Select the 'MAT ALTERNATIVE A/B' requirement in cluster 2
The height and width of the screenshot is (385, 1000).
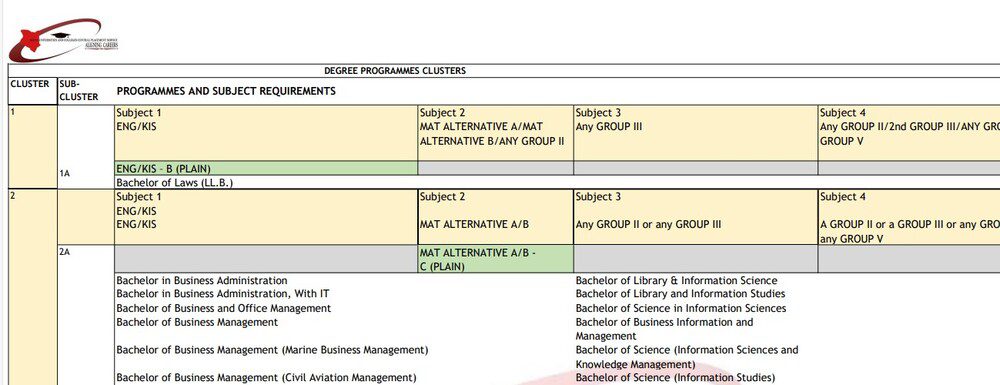[x=474, y=224]
